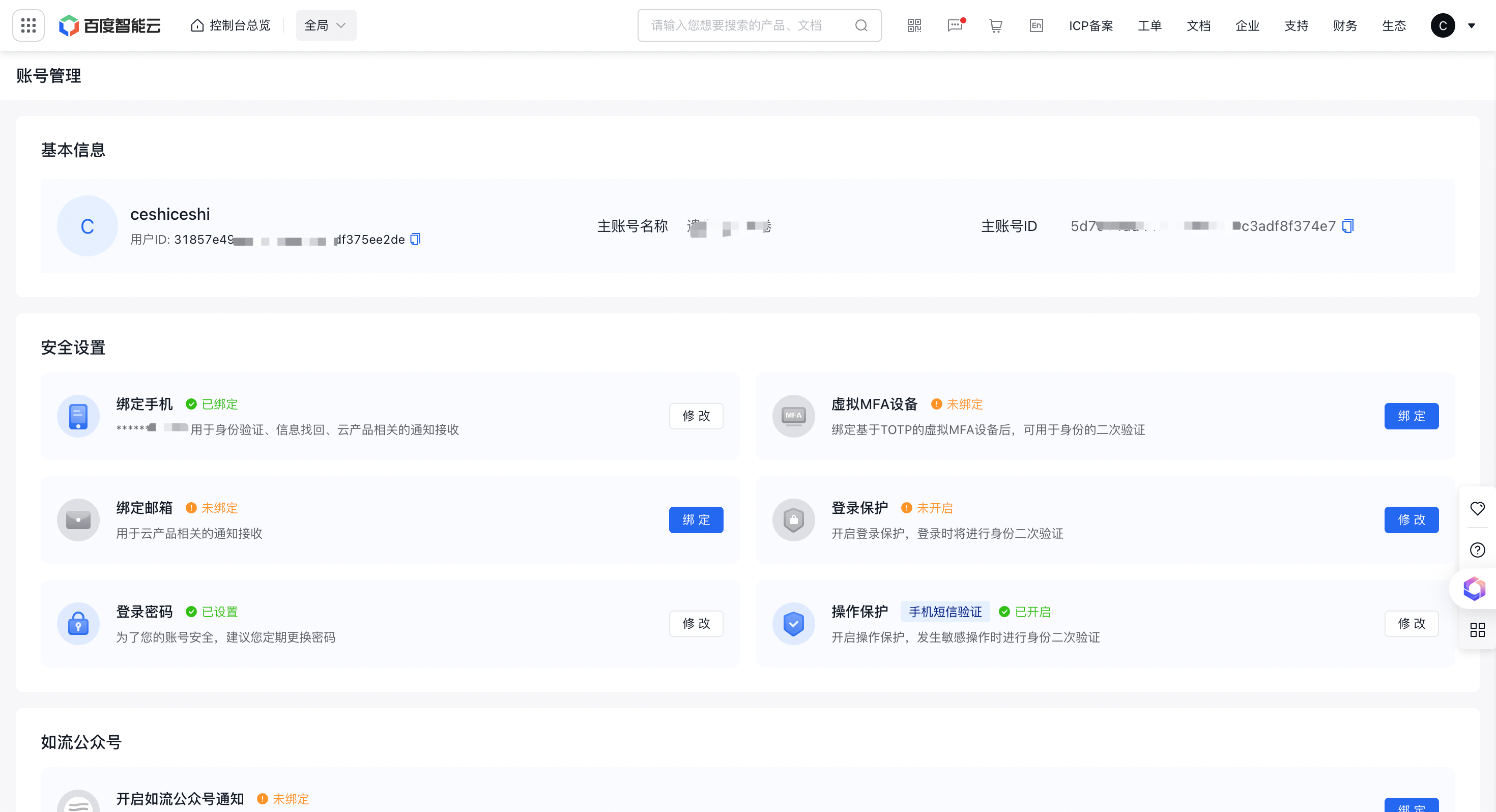
Task: Bind the 绑定邮箱 email
Action: point(696,520)
